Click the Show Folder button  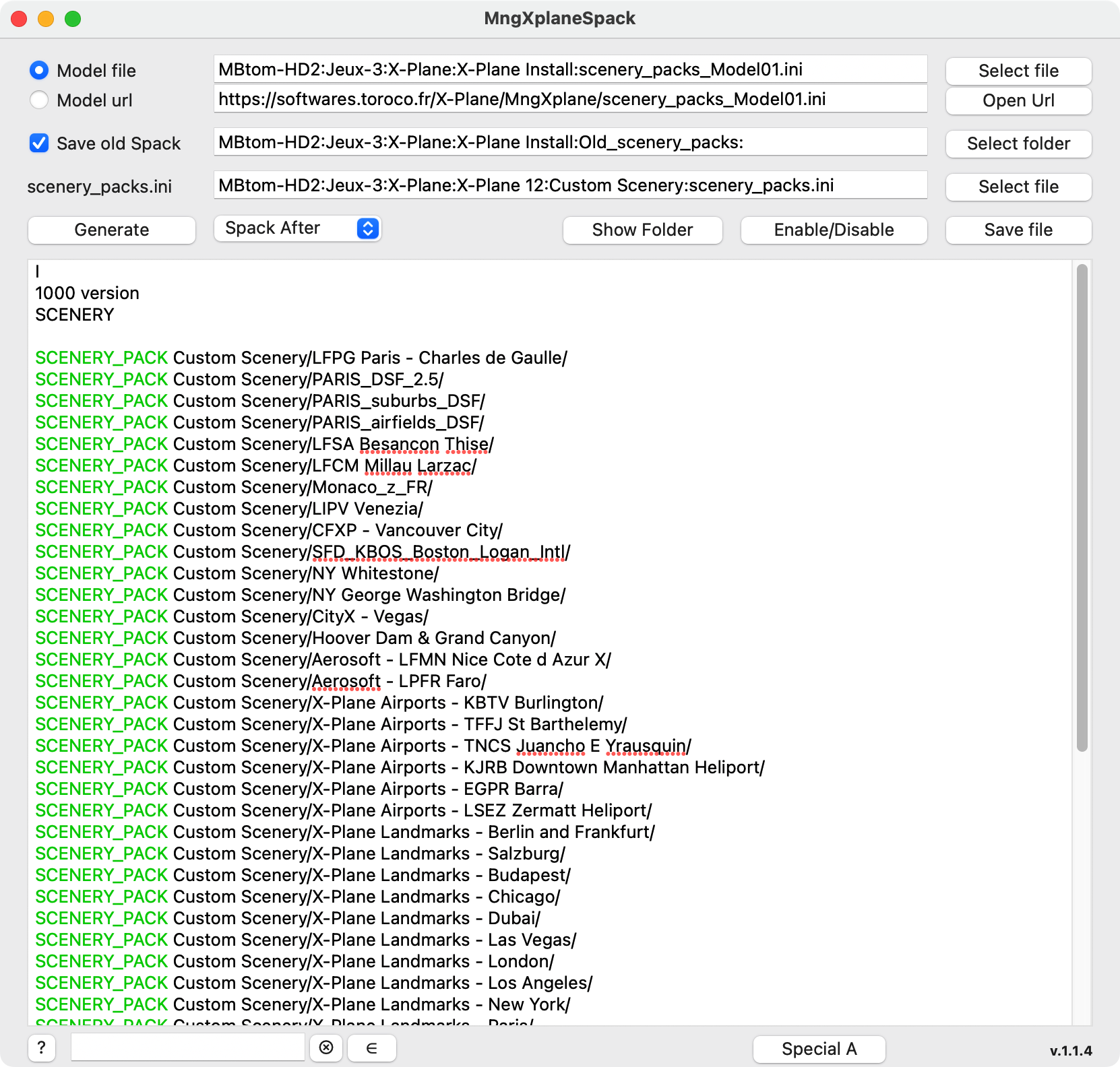642,230
